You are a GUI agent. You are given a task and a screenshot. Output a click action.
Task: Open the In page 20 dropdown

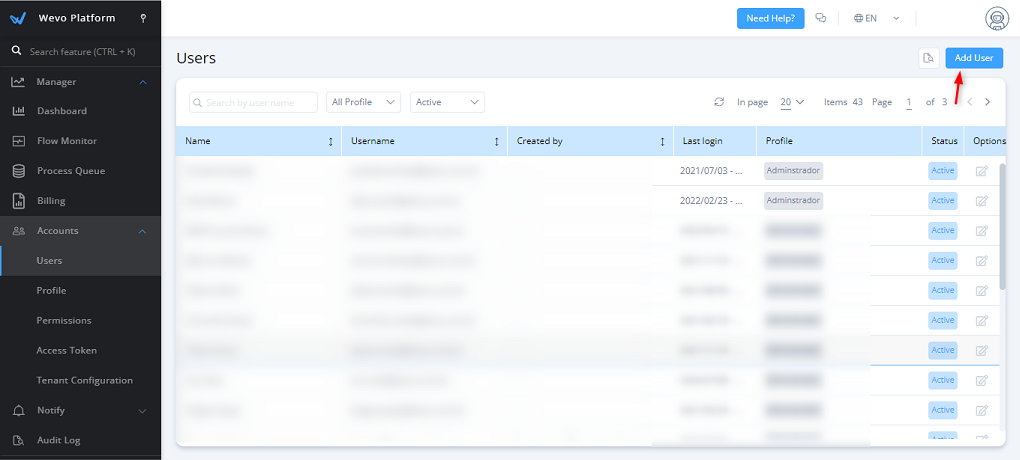click(x=792, y=102)
